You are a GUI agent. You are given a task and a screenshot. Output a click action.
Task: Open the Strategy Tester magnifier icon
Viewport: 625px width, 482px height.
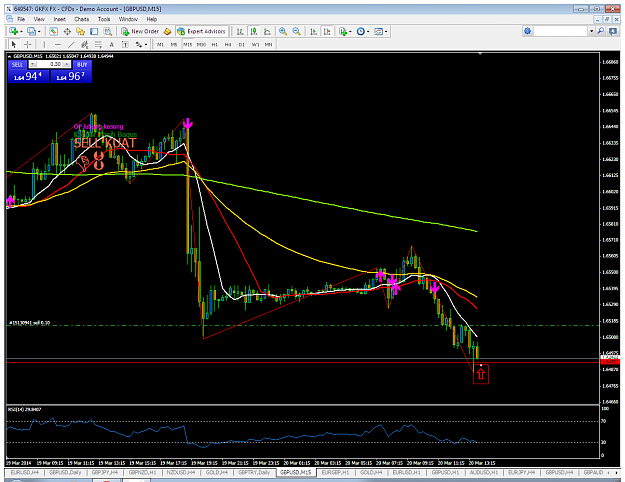[x=108, y=31]
